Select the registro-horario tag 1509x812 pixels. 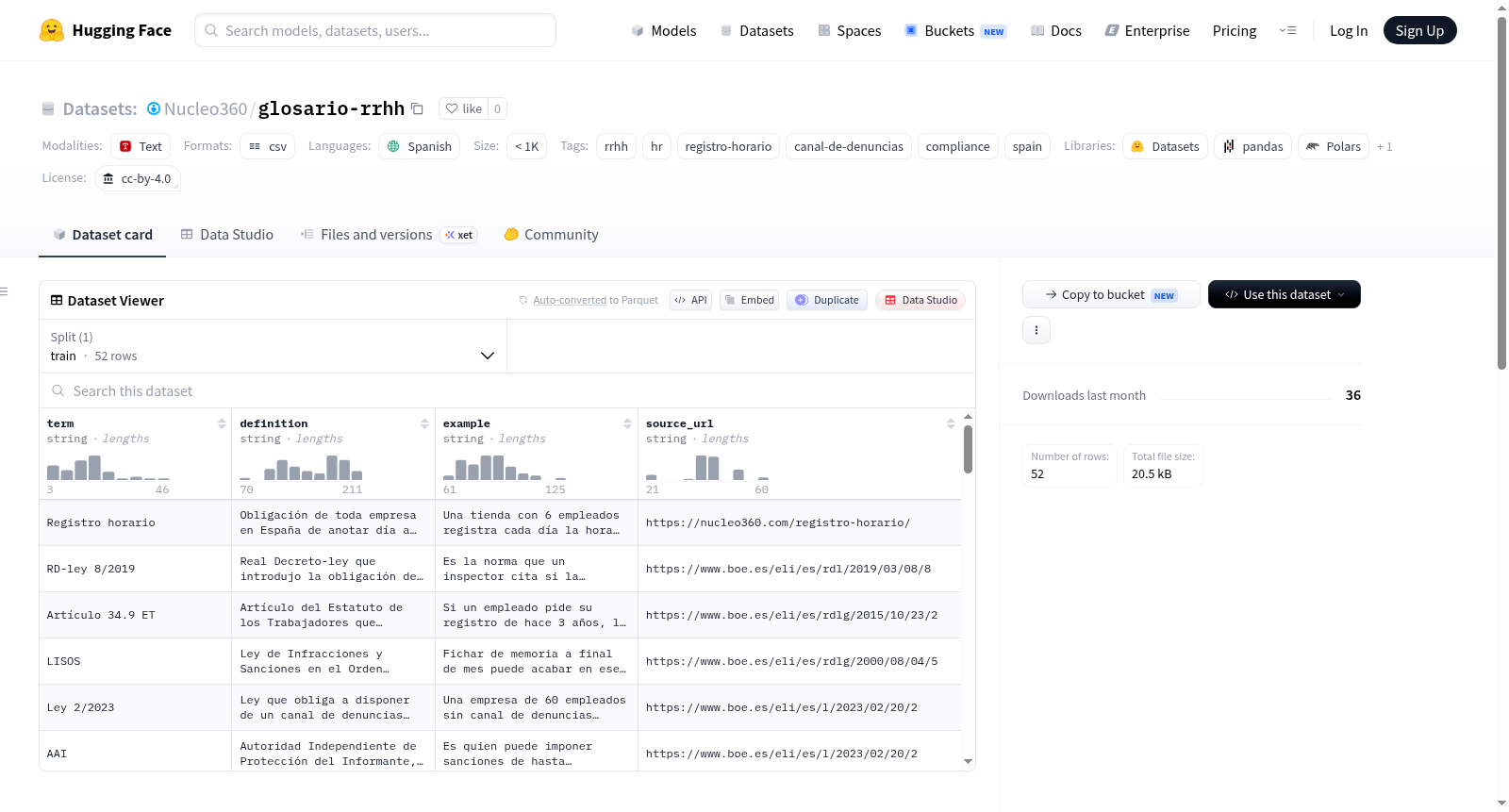point(728,146)
